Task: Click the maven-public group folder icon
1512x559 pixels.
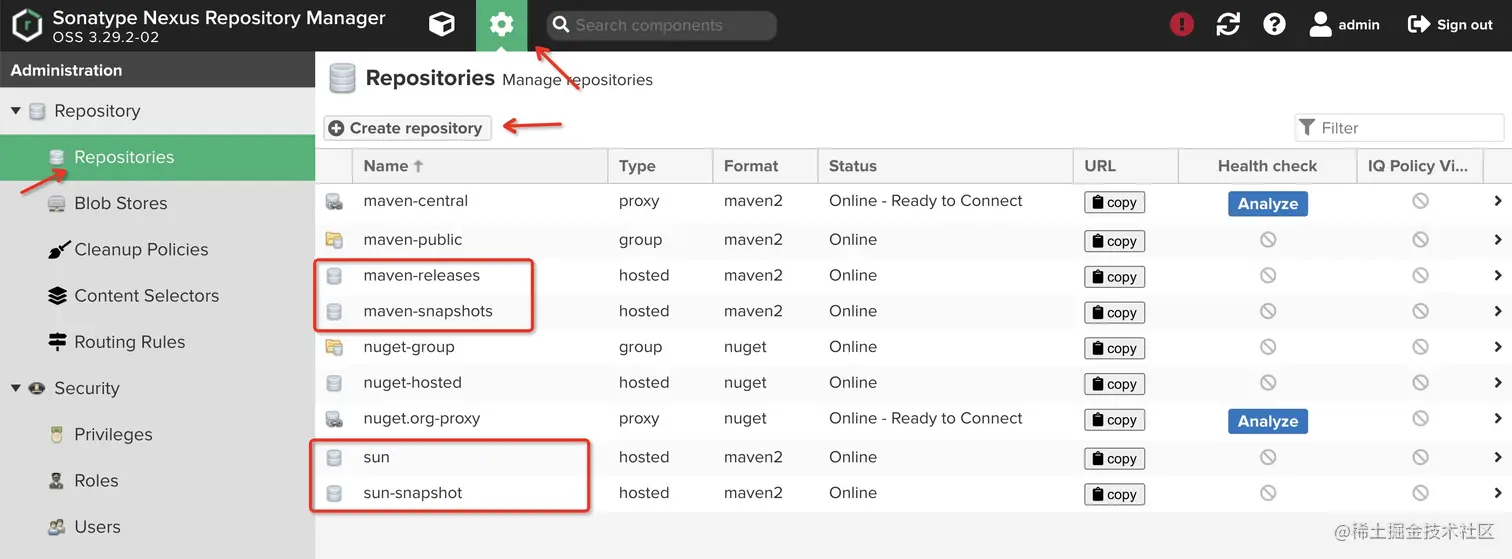Action: tap(334, 240)
